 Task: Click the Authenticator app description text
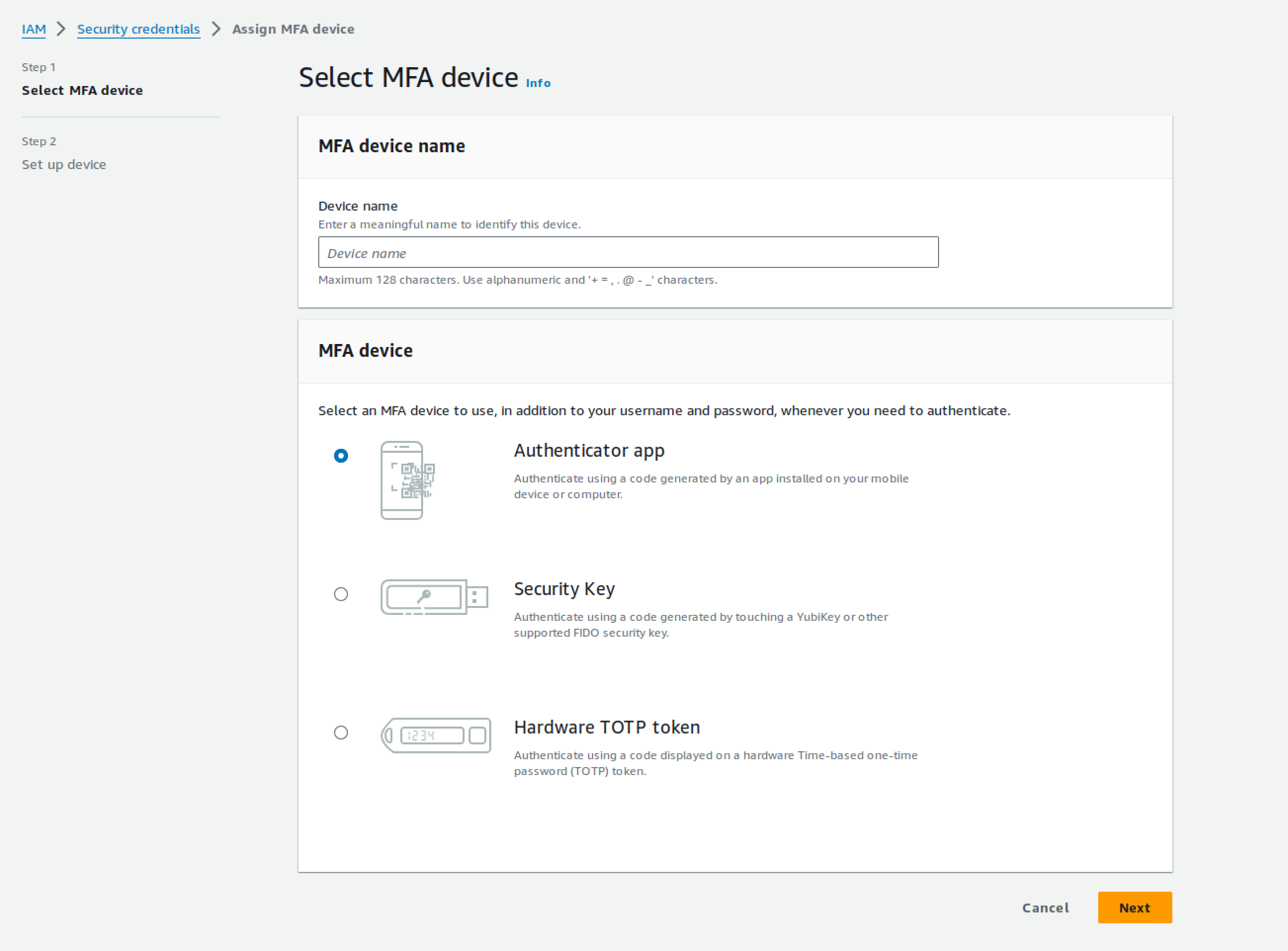click(x=711, y=486)
